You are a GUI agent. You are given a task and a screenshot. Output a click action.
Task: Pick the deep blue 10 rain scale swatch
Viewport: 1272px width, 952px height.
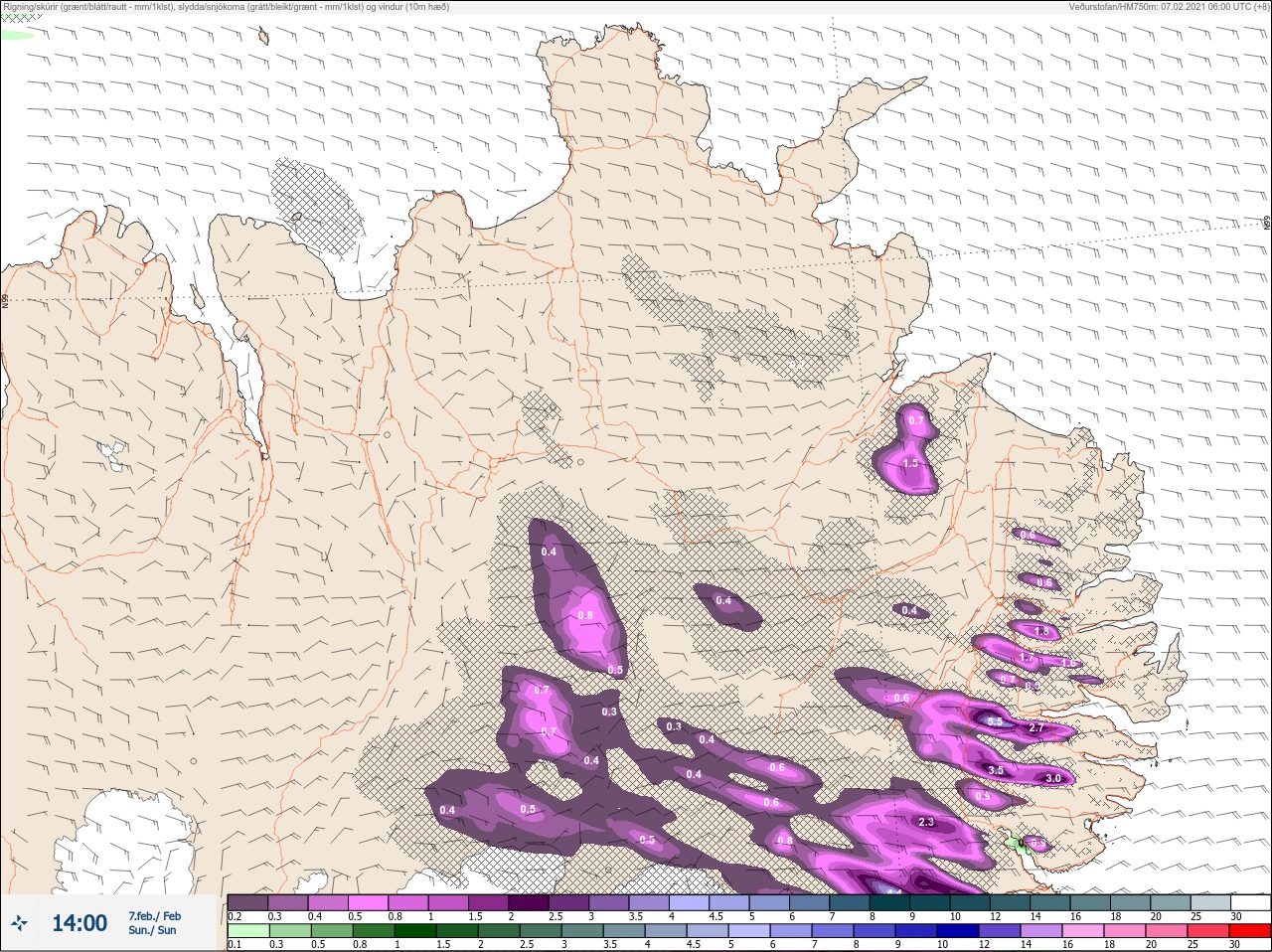pos(958,932)
